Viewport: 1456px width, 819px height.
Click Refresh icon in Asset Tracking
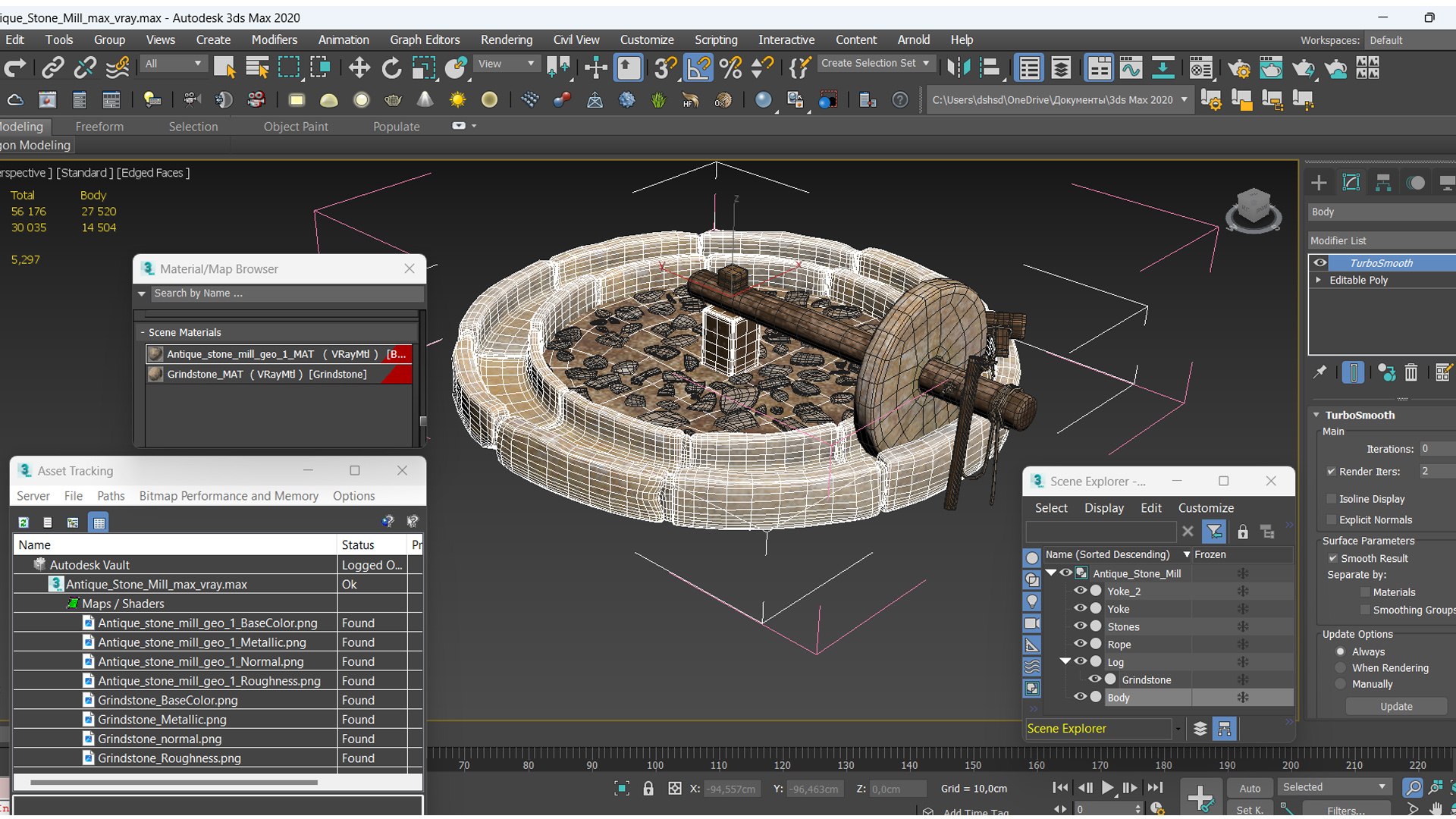tap(24, 522)
